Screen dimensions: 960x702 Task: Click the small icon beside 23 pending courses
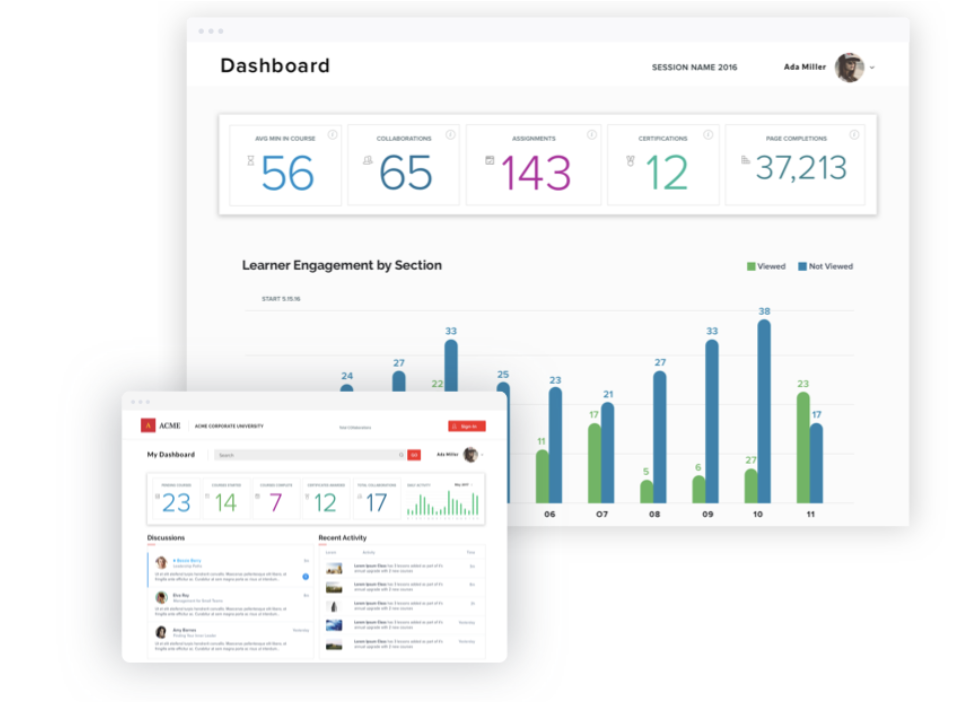click(x=157, y=496)
